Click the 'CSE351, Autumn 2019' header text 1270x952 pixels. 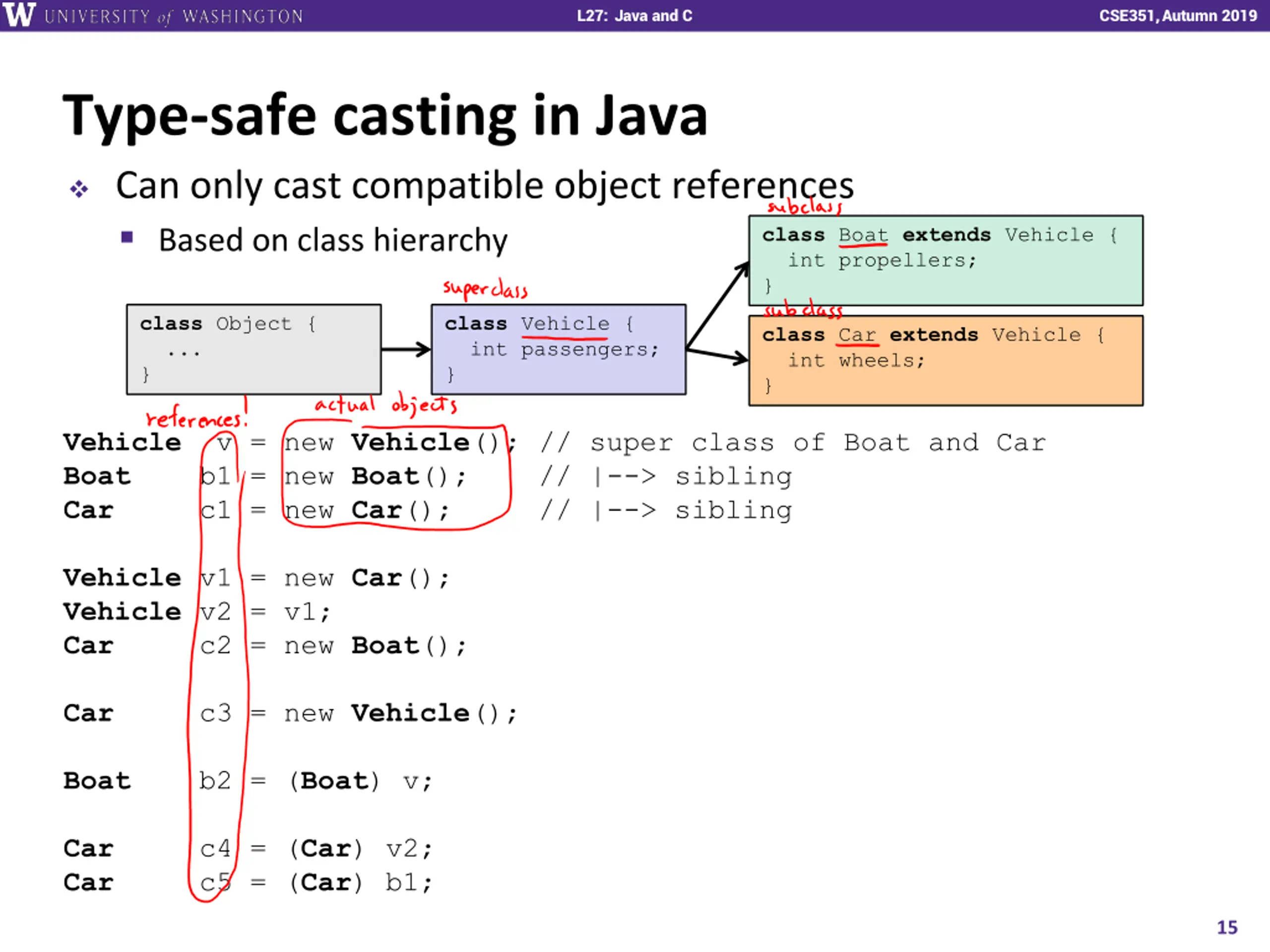pyautogui.click(x=1178, y=15)
